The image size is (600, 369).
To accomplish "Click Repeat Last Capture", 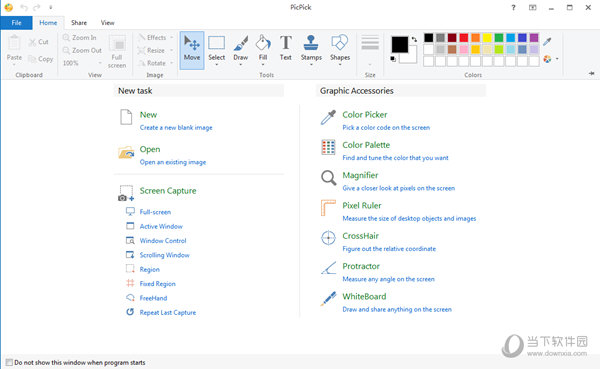I will click(x=161, y=312).
